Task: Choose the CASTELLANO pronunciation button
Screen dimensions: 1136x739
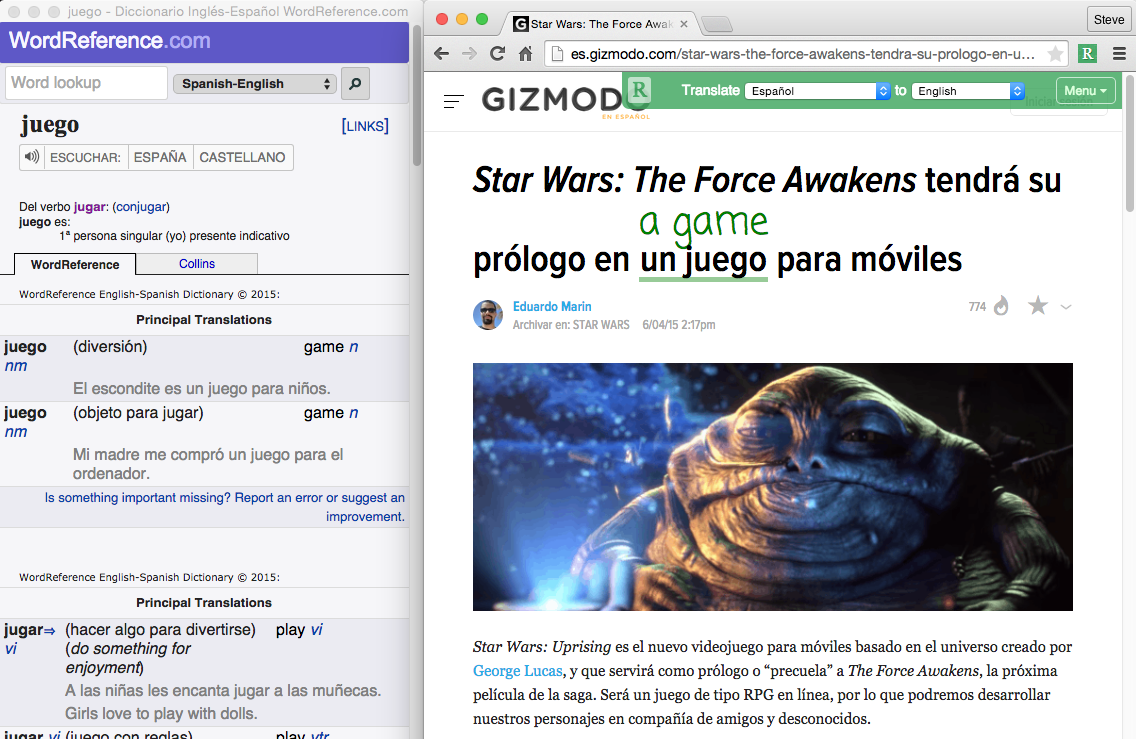Action: coord(242,157)
